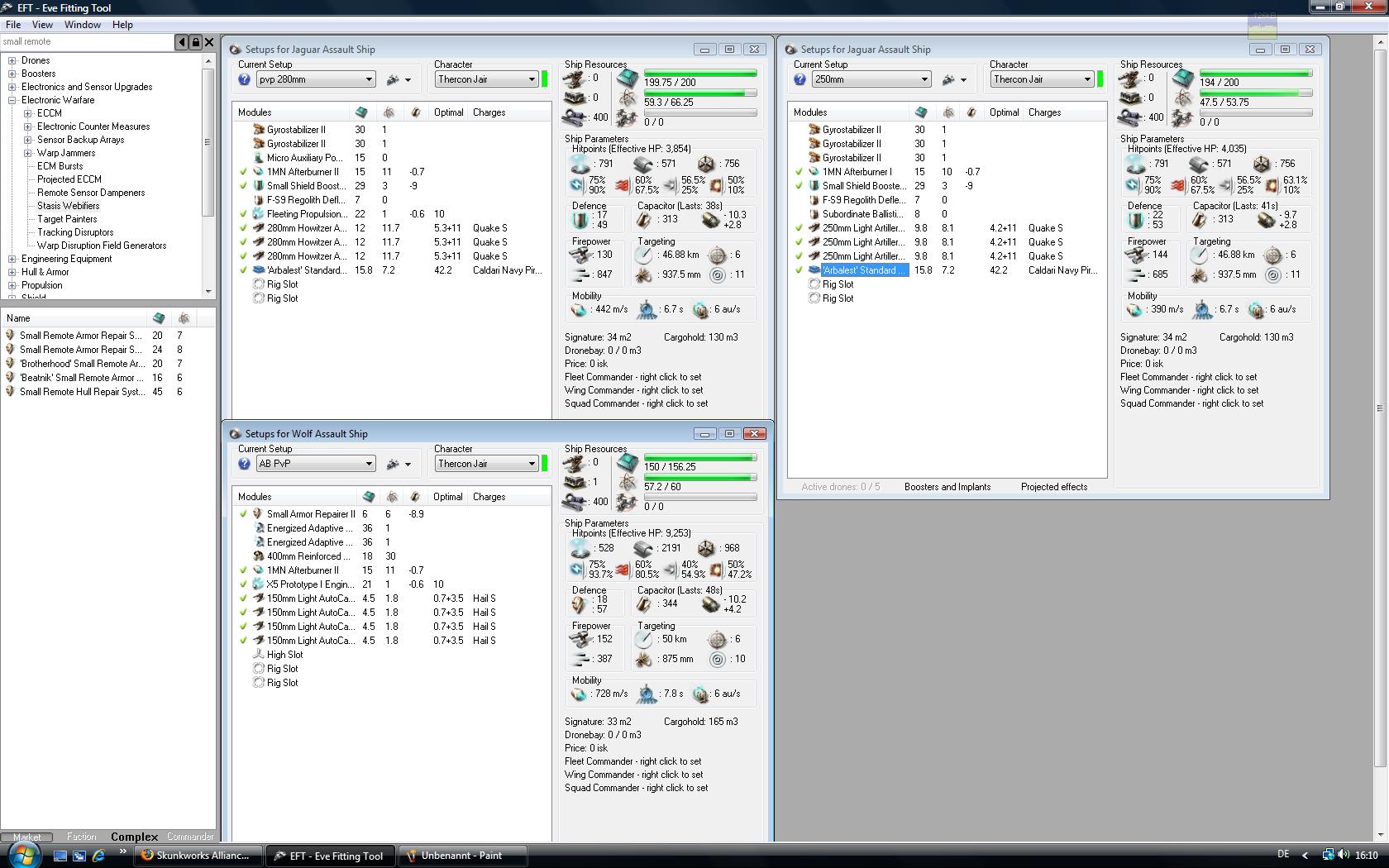
Task: Open Projected effects in the 250mm window
Action: click(1054, 487)
